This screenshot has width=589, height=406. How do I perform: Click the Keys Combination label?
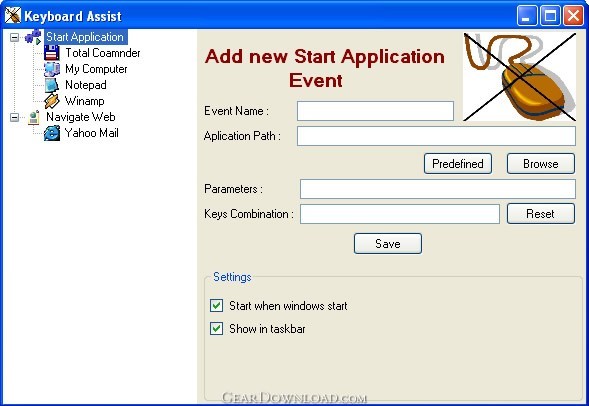(x=249, y=214)
